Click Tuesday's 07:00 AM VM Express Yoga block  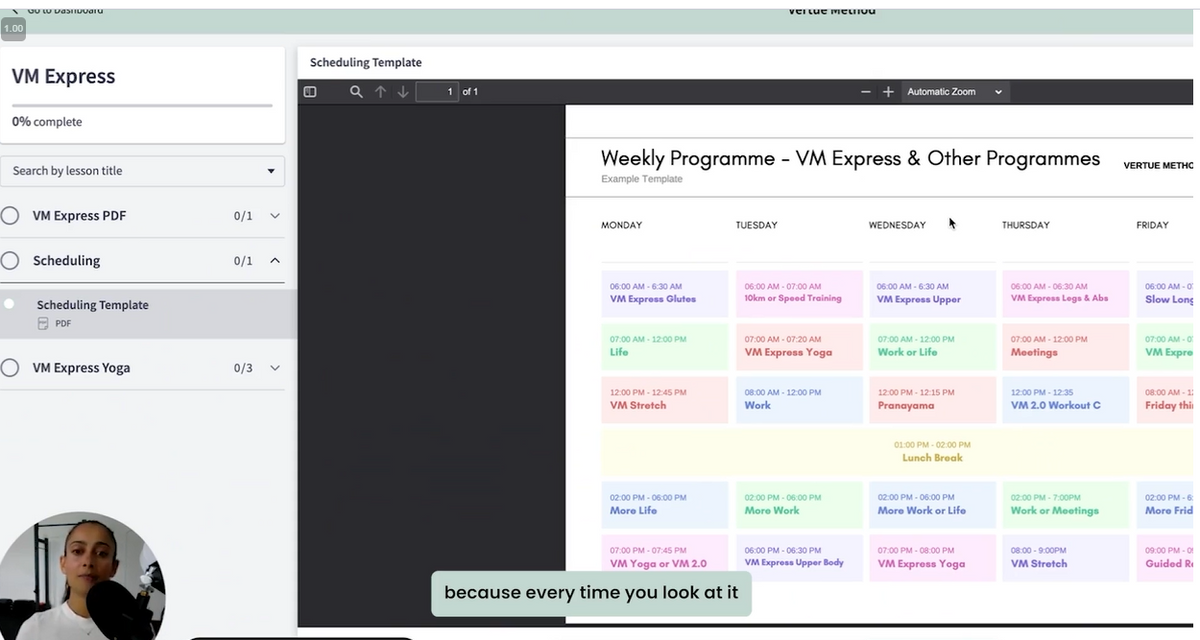(x=799, y=346)
